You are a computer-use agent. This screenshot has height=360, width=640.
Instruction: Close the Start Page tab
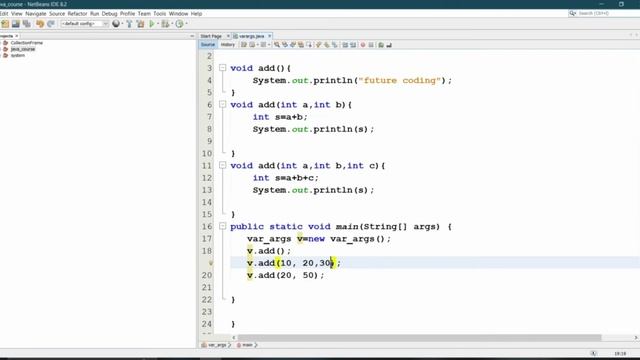tap(228, 36)
